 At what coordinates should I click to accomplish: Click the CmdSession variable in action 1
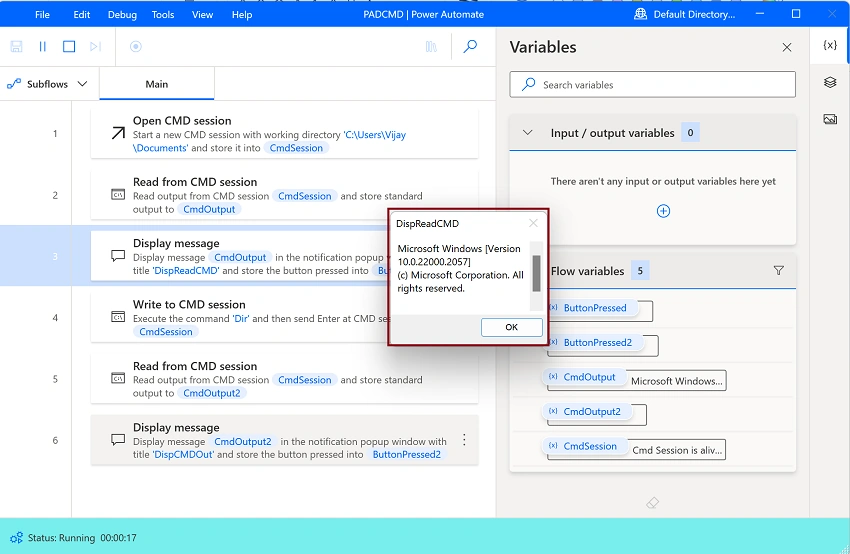[296, 148]
